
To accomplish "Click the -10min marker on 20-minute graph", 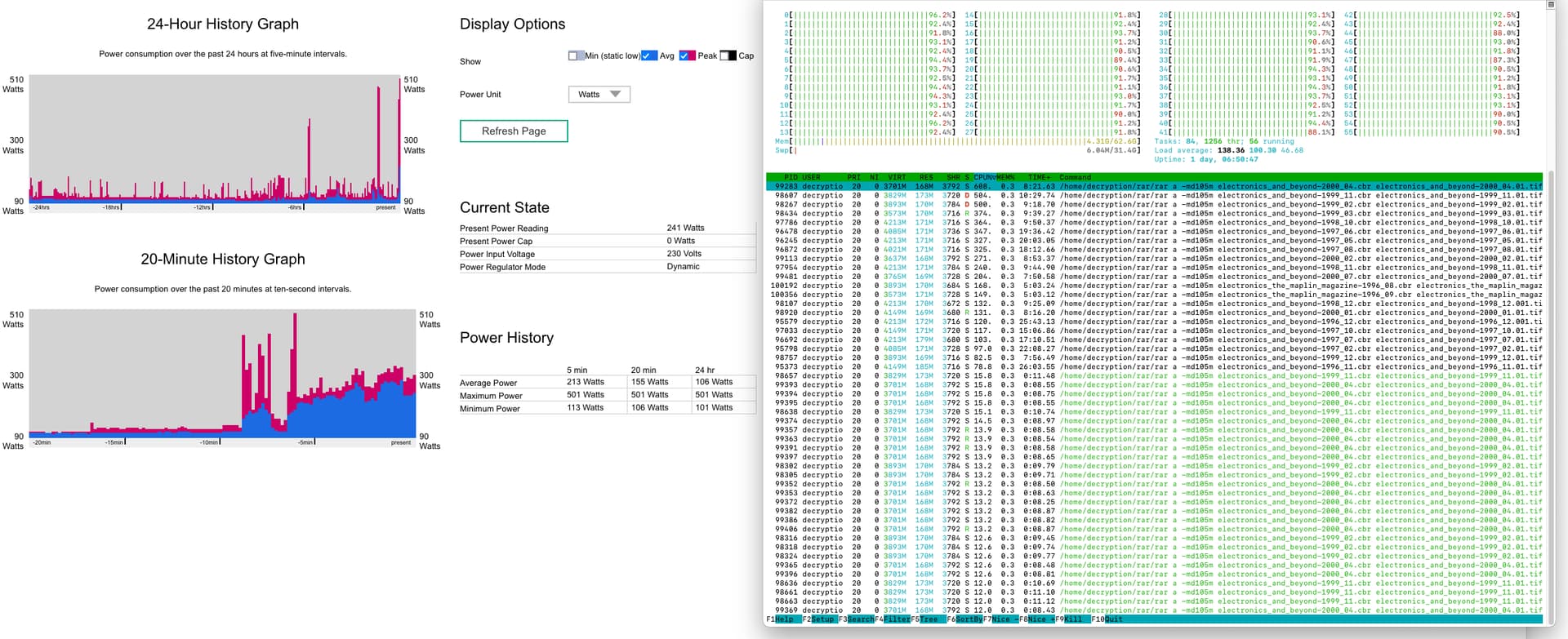I will 210,442.
